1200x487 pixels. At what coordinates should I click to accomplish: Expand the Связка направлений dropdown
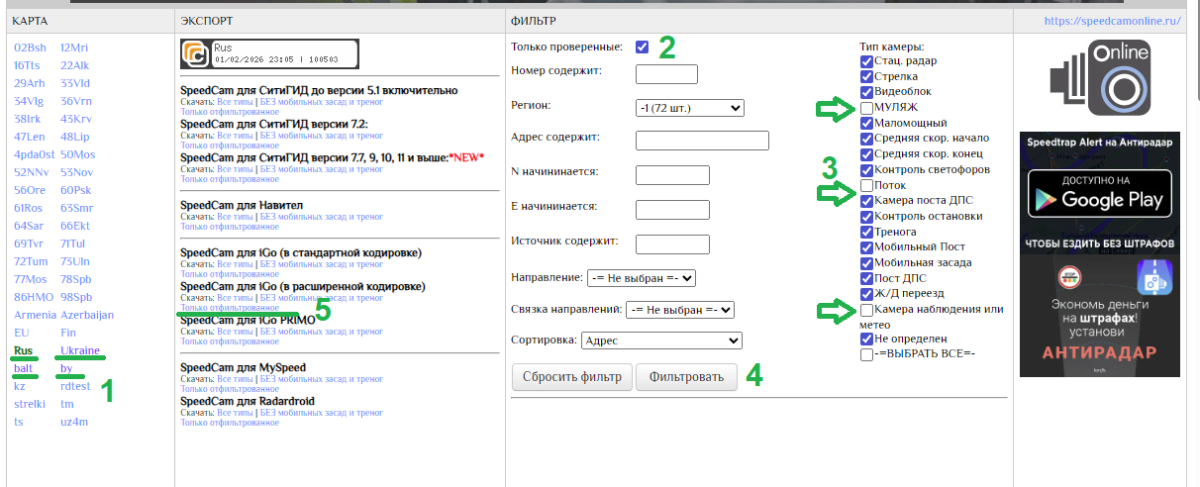[x=680, y=310]
